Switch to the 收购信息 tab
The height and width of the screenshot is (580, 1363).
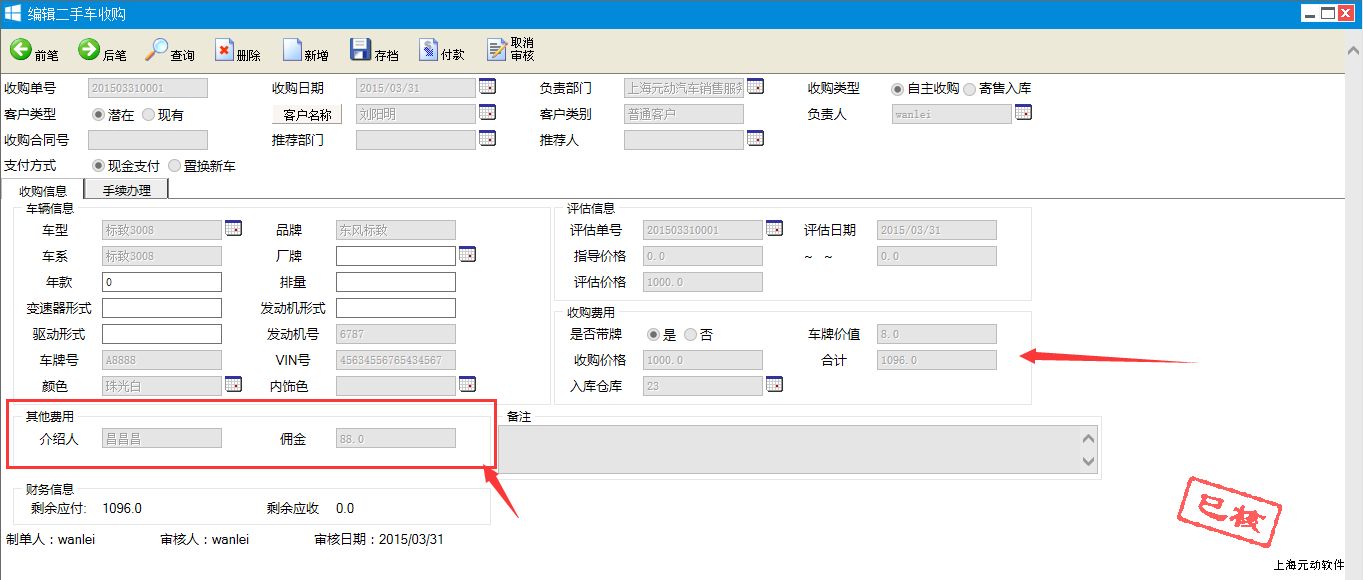pos(43,191)
